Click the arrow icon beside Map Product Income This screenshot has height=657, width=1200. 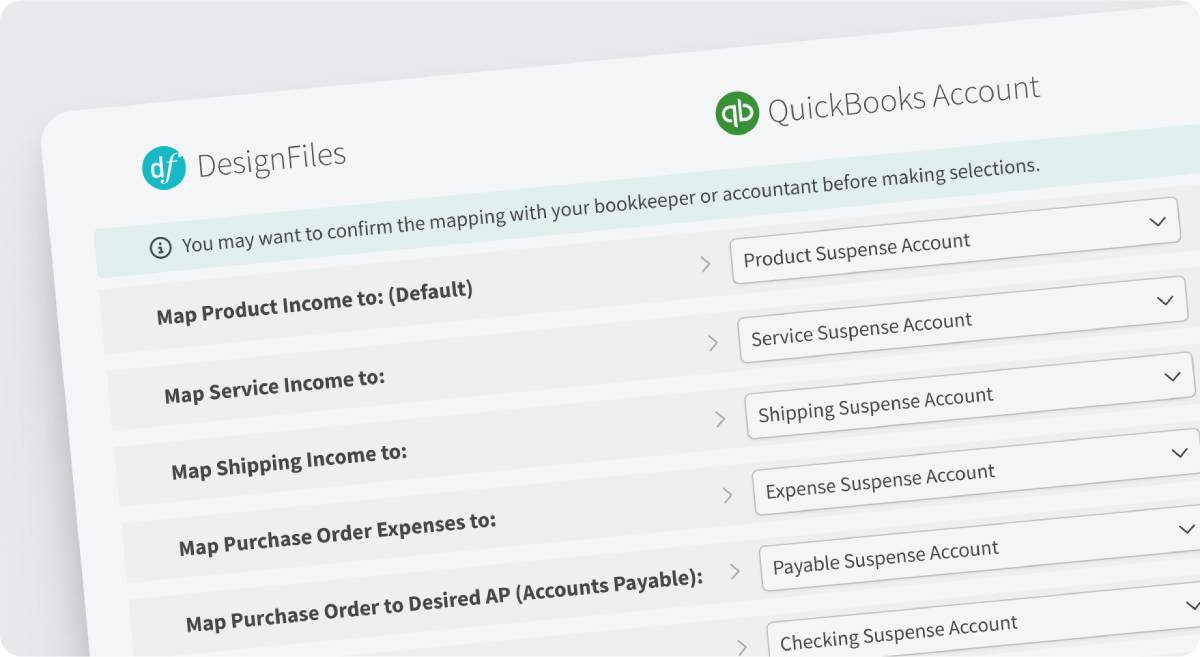tap(705, 264)
